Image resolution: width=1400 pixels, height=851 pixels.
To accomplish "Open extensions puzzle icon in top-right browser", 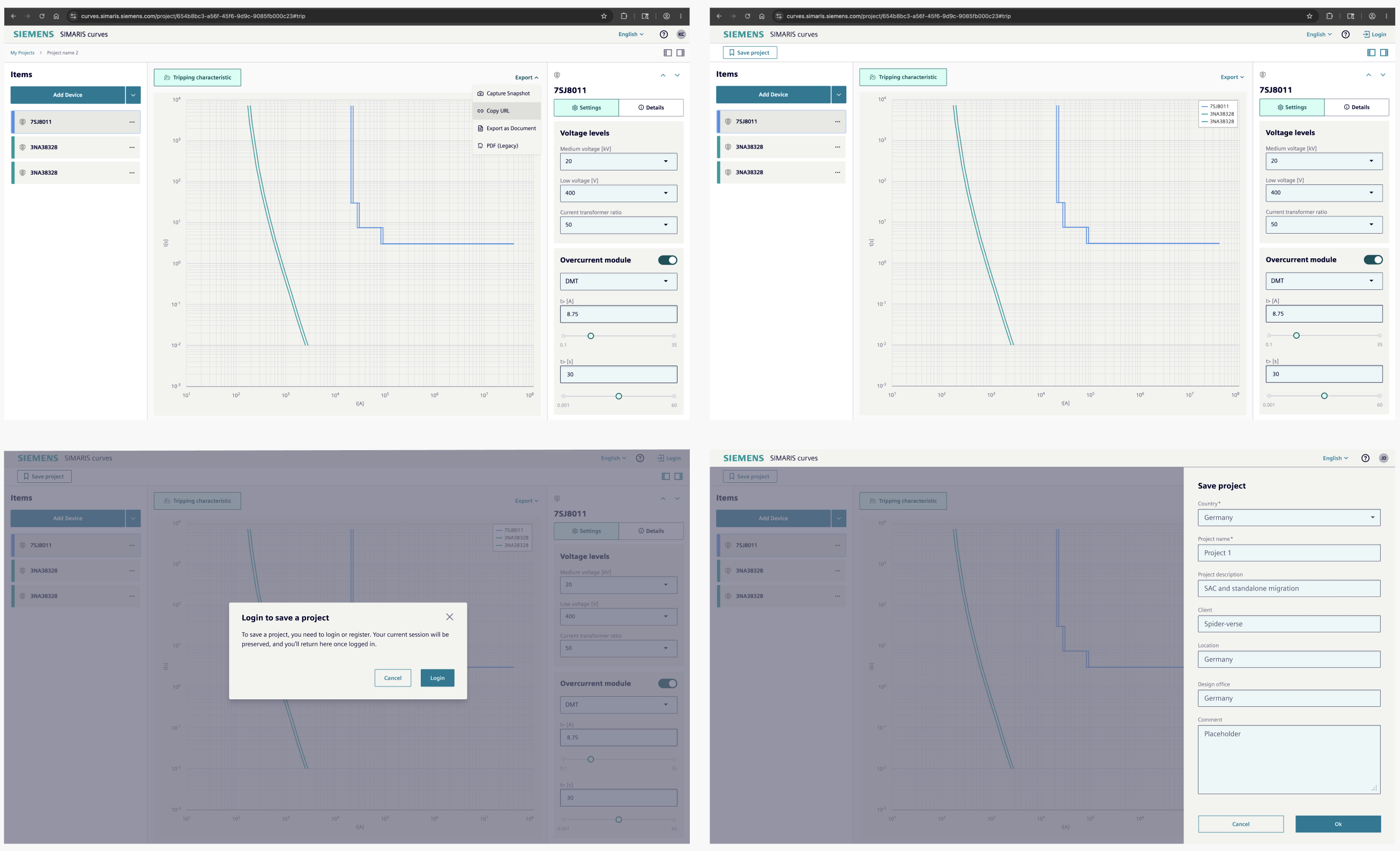I will pos(1329,16).
